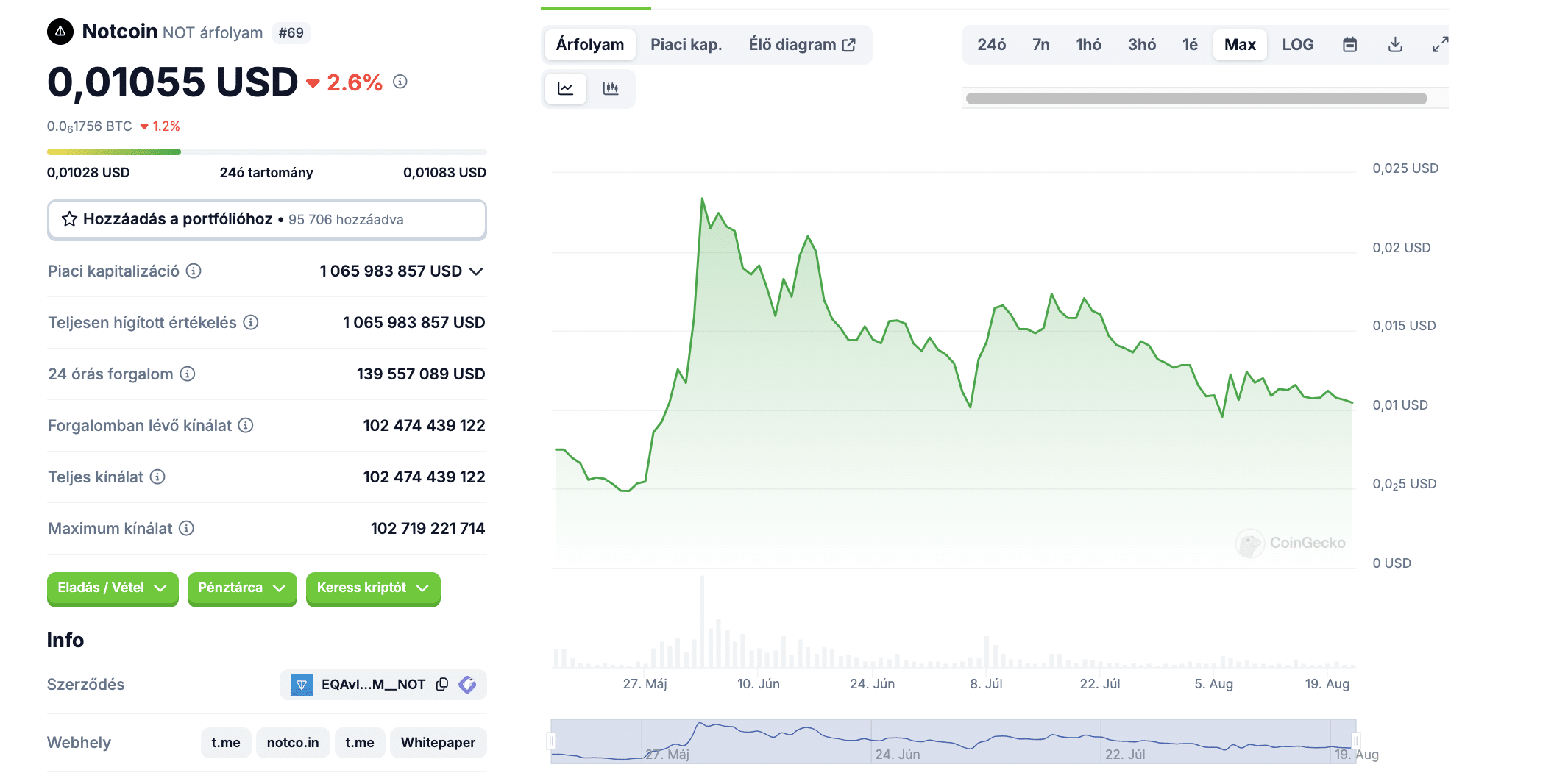Click the 139 557 089 USD volume value
The width and height of the screenshot is (1554, 784).
(x=421, y=374)
